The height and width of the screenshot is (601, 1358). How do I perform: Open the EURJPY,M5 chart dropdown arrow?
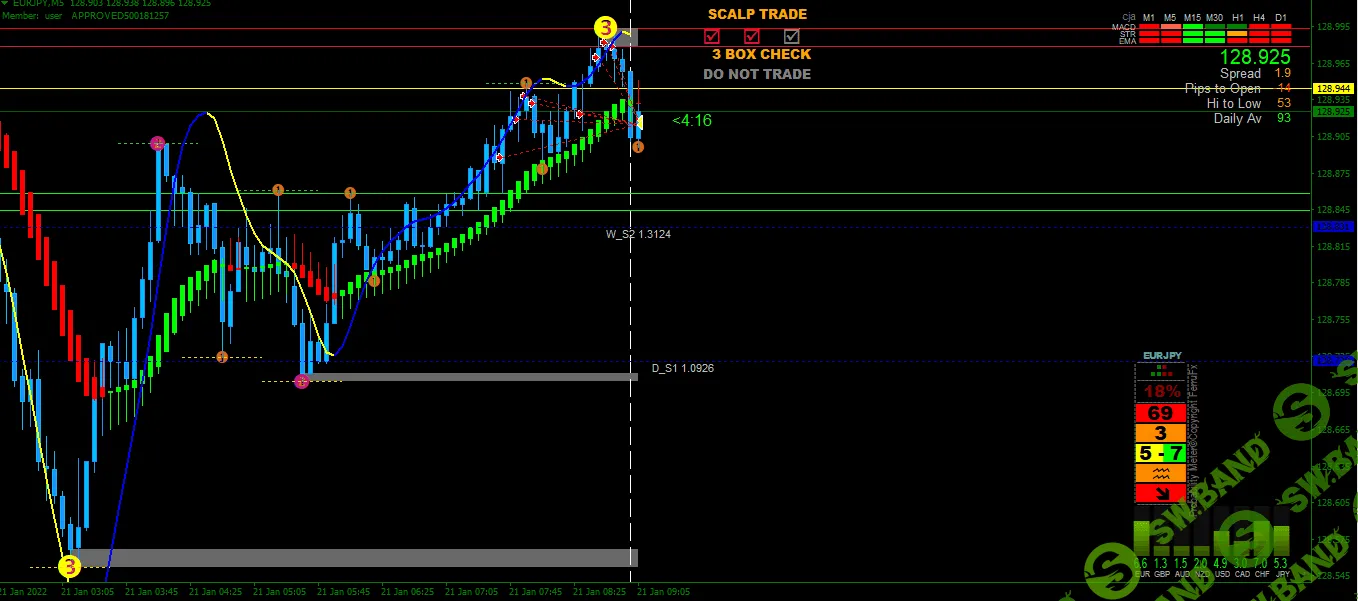tap(5, 4)
